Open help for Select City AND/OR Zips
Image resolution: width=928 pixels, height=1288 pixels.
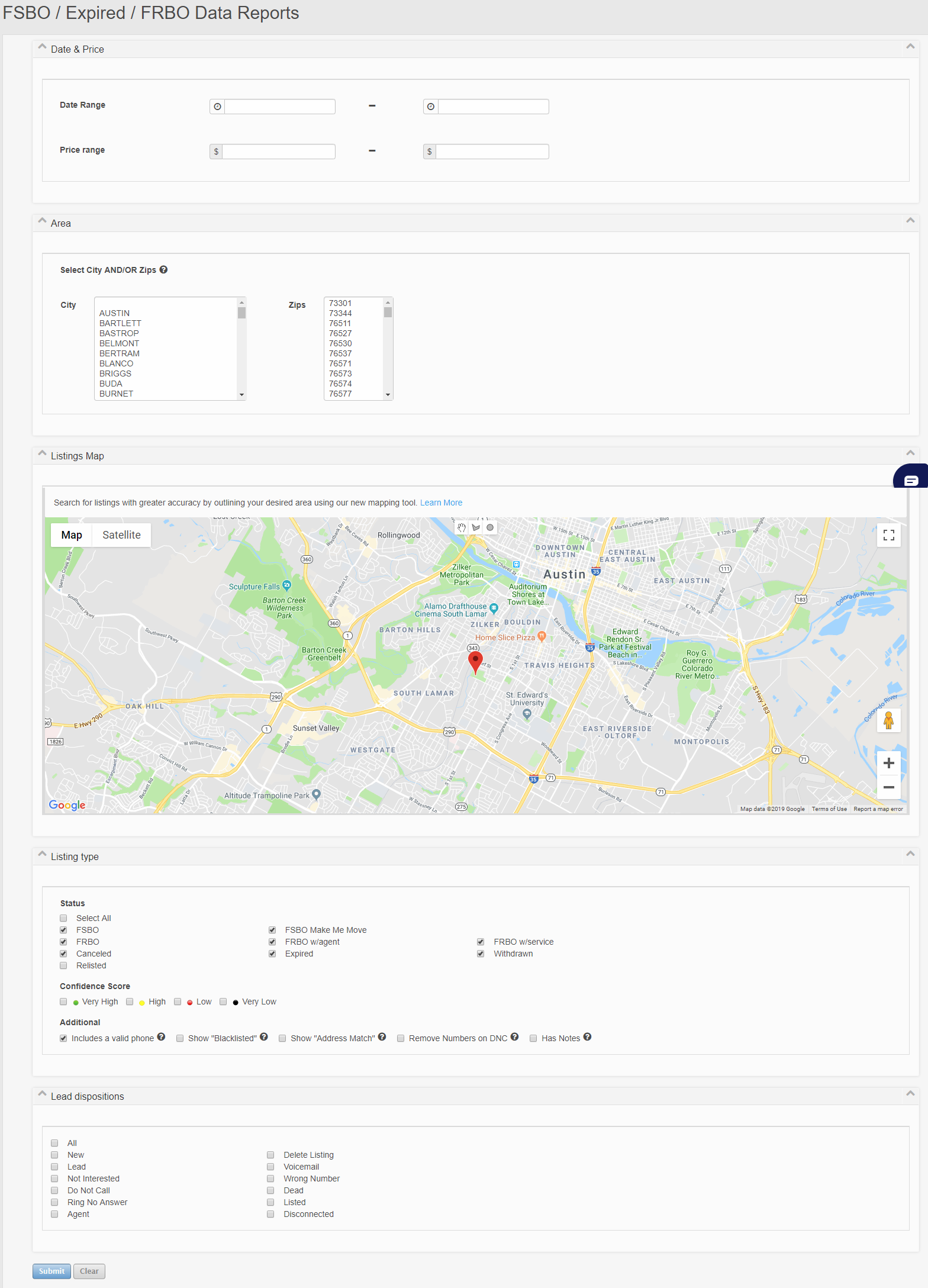pos(164,270)
